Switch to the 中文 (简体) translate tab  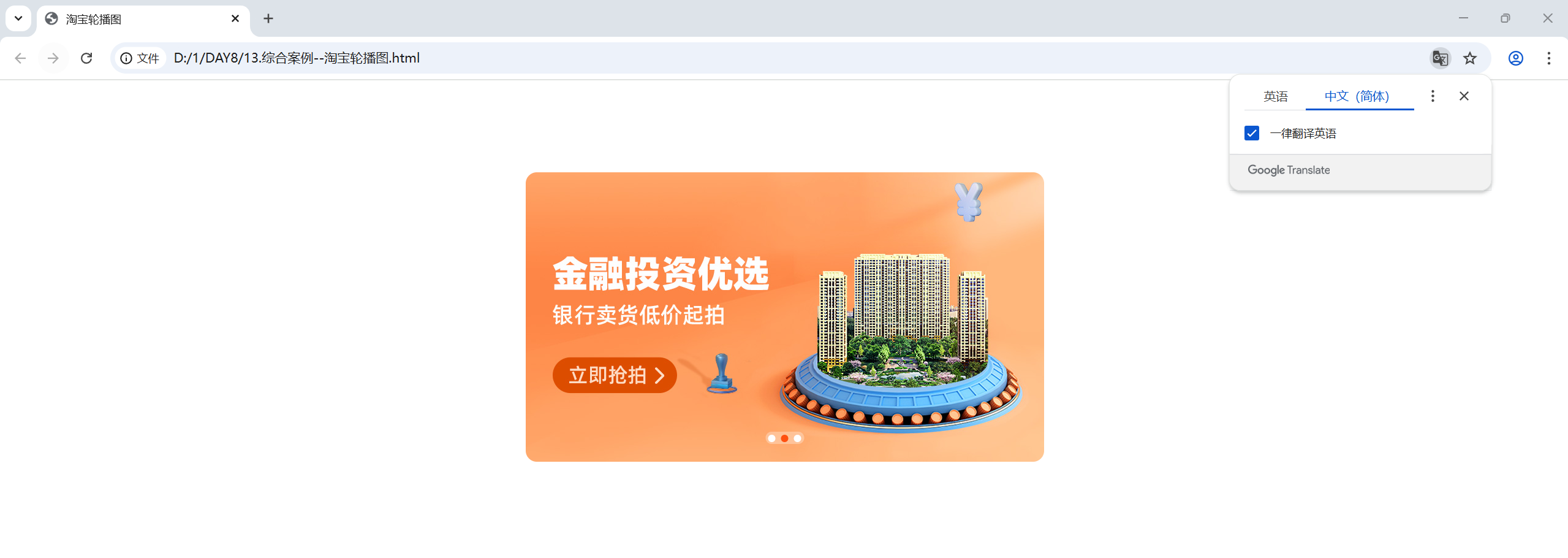[1357, 96]
